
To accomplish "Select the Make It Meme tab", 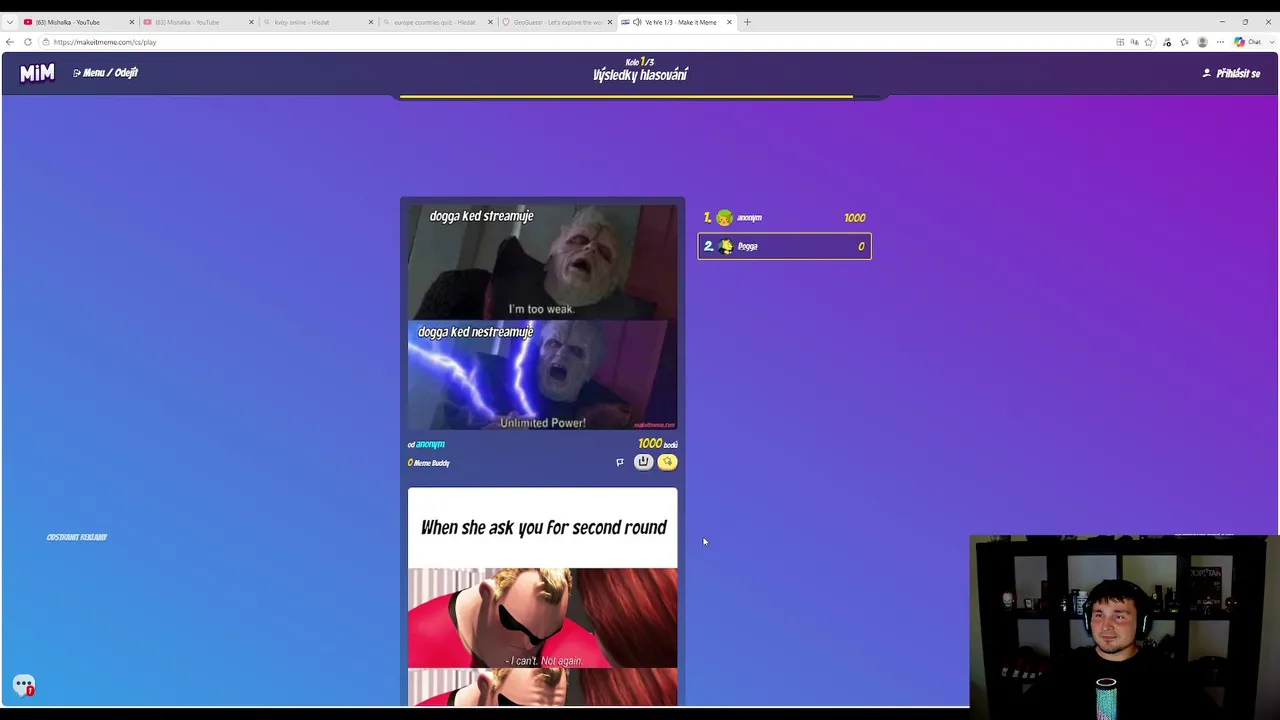I will [x=678, y=22].
